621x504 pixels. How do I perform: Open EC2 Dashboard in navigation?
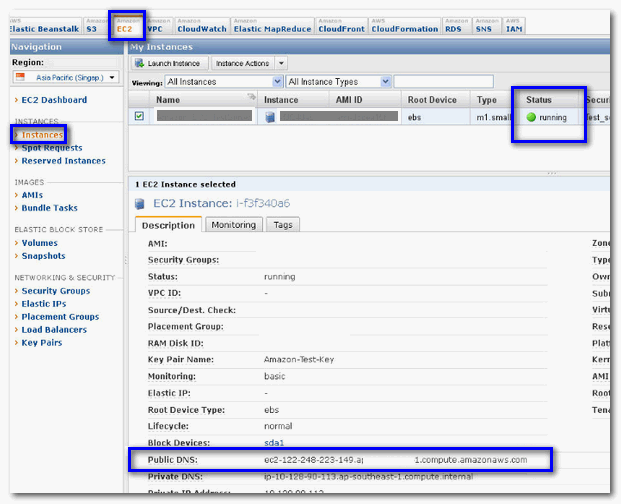54,100
